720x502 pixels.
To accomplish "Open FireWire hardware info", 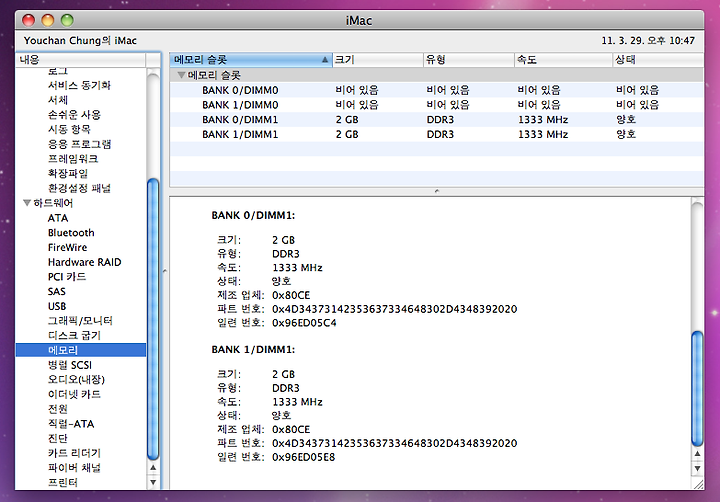I will 68,248.
